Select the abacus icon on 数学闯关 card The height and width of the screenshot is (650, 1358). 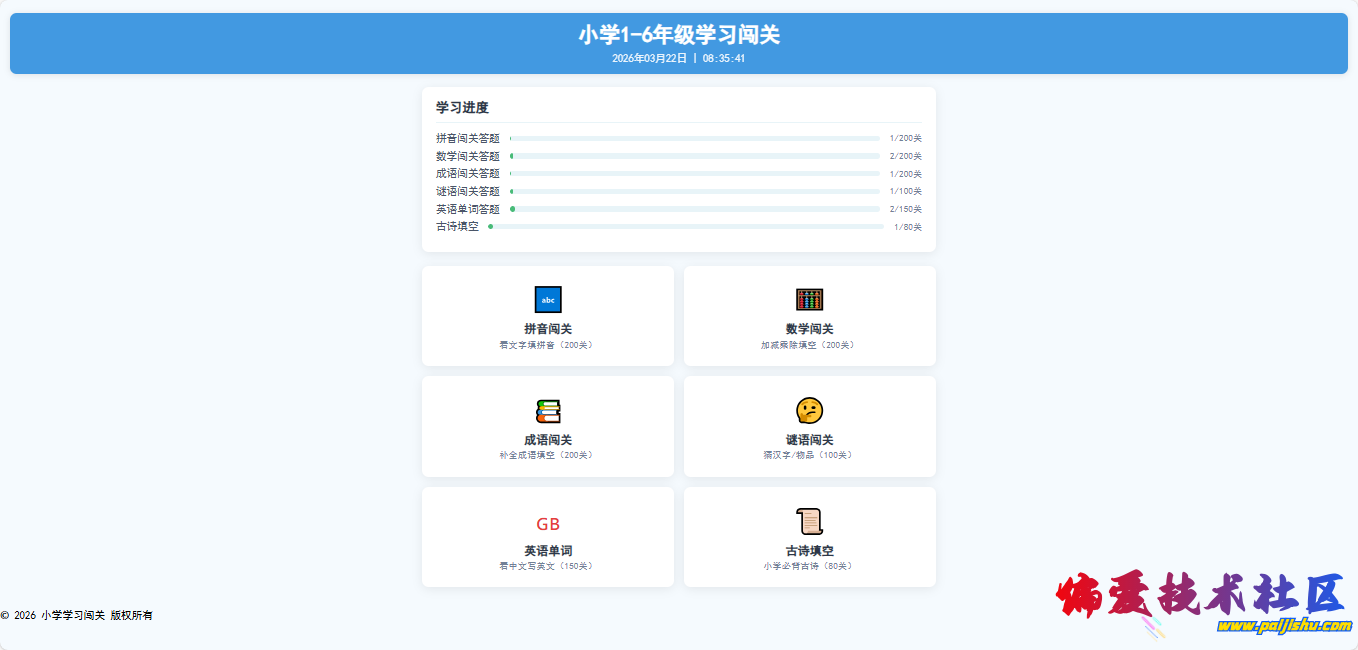(809, 300)
